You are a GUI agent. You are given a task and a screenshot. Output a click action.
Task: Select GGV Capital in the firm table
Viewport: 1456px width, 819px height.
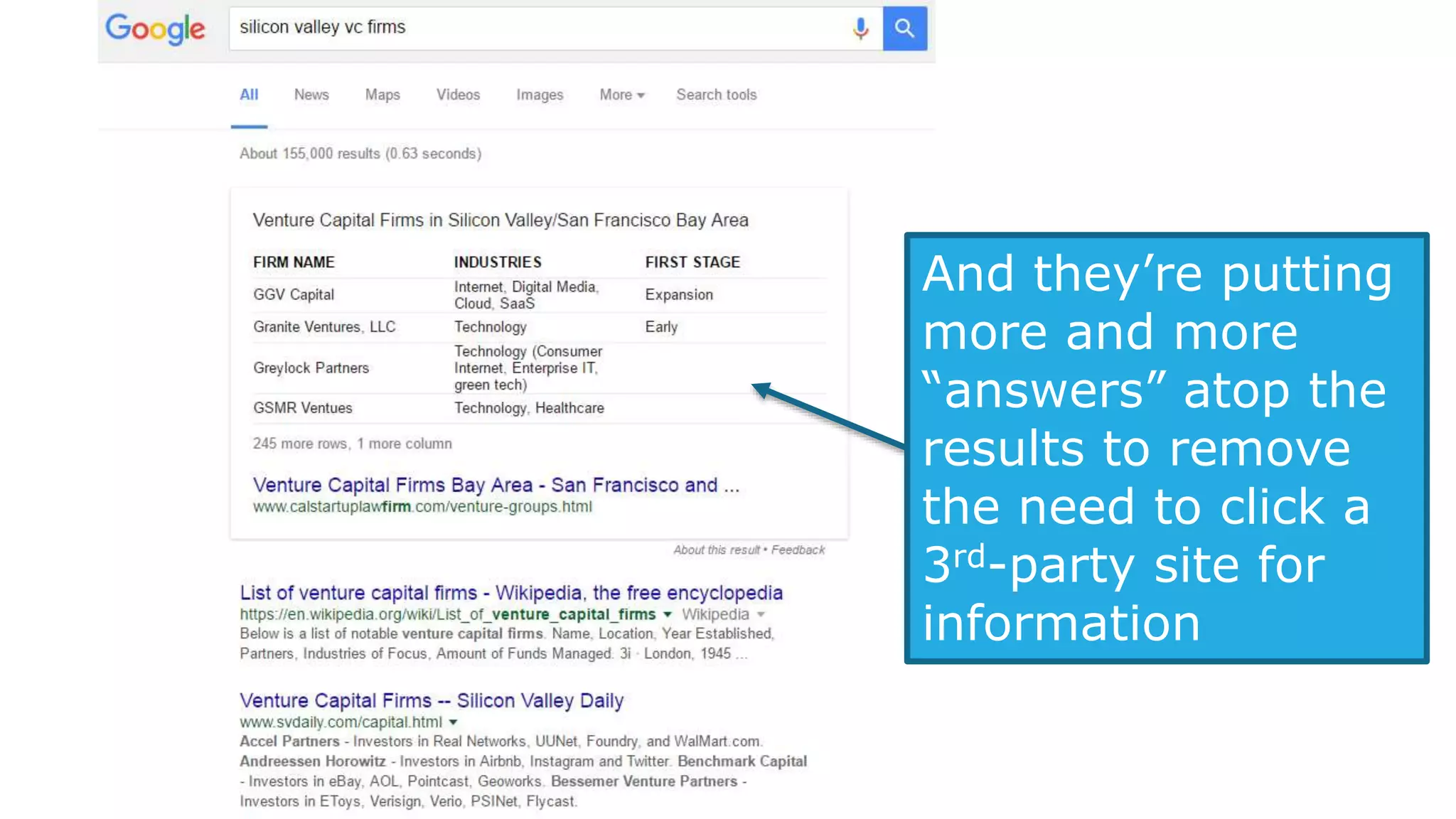pyautogui.click(x=294, y=294)
